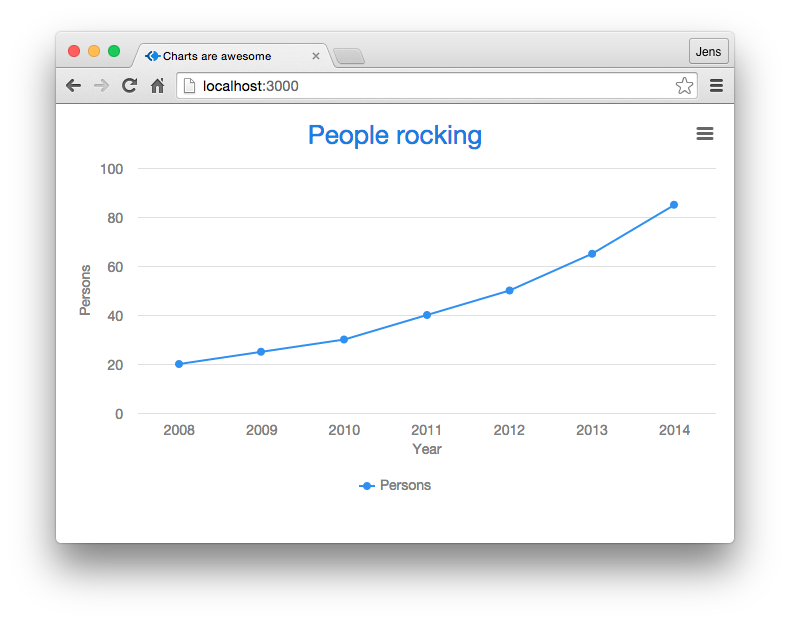
Task: Click the 2013 data point
Action: point(592,253)
